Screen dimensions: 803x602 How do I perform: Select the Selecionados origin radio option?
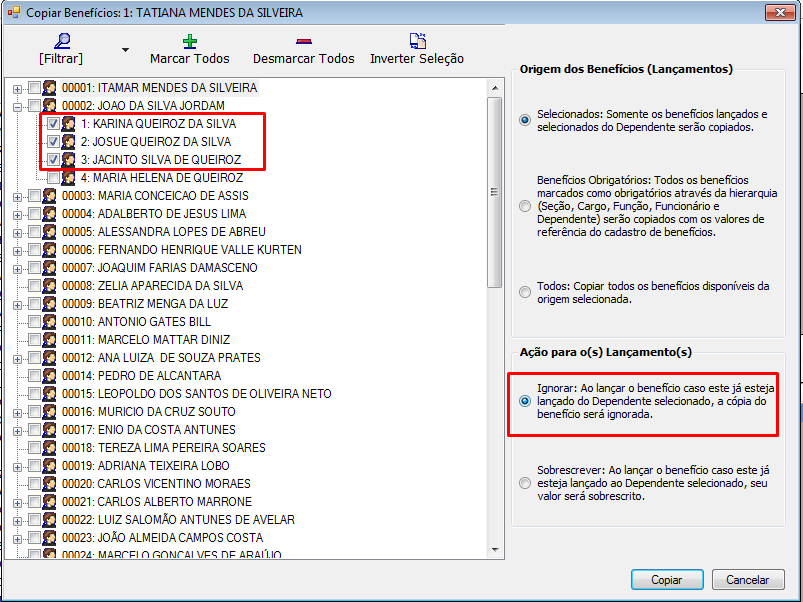pos(525,120)
